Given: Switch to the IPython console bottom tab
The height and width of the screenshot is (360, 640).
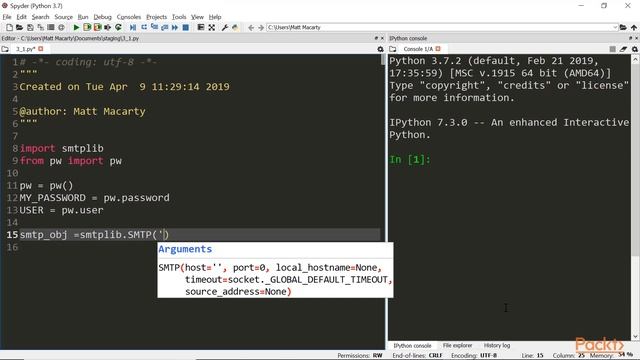Looking at the screenshot, I should [412, 345].
